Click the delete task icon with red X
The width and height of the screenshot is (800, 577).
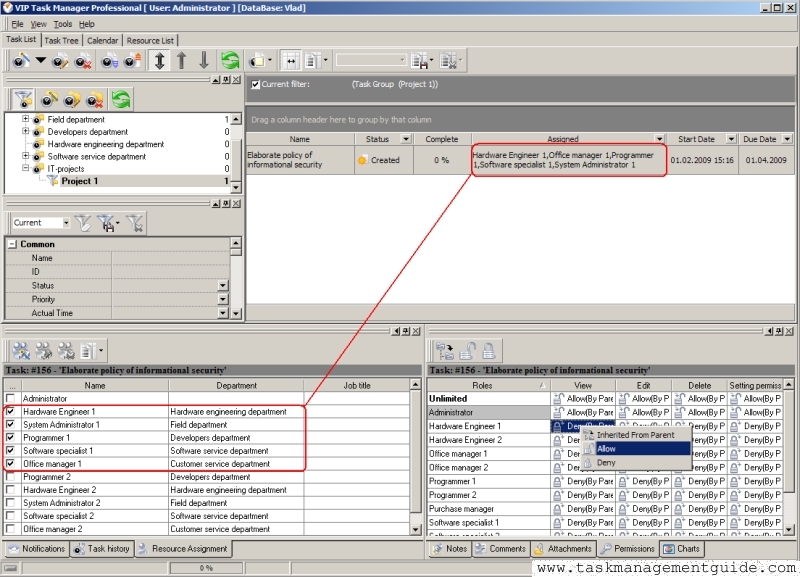tap(83, 61)
